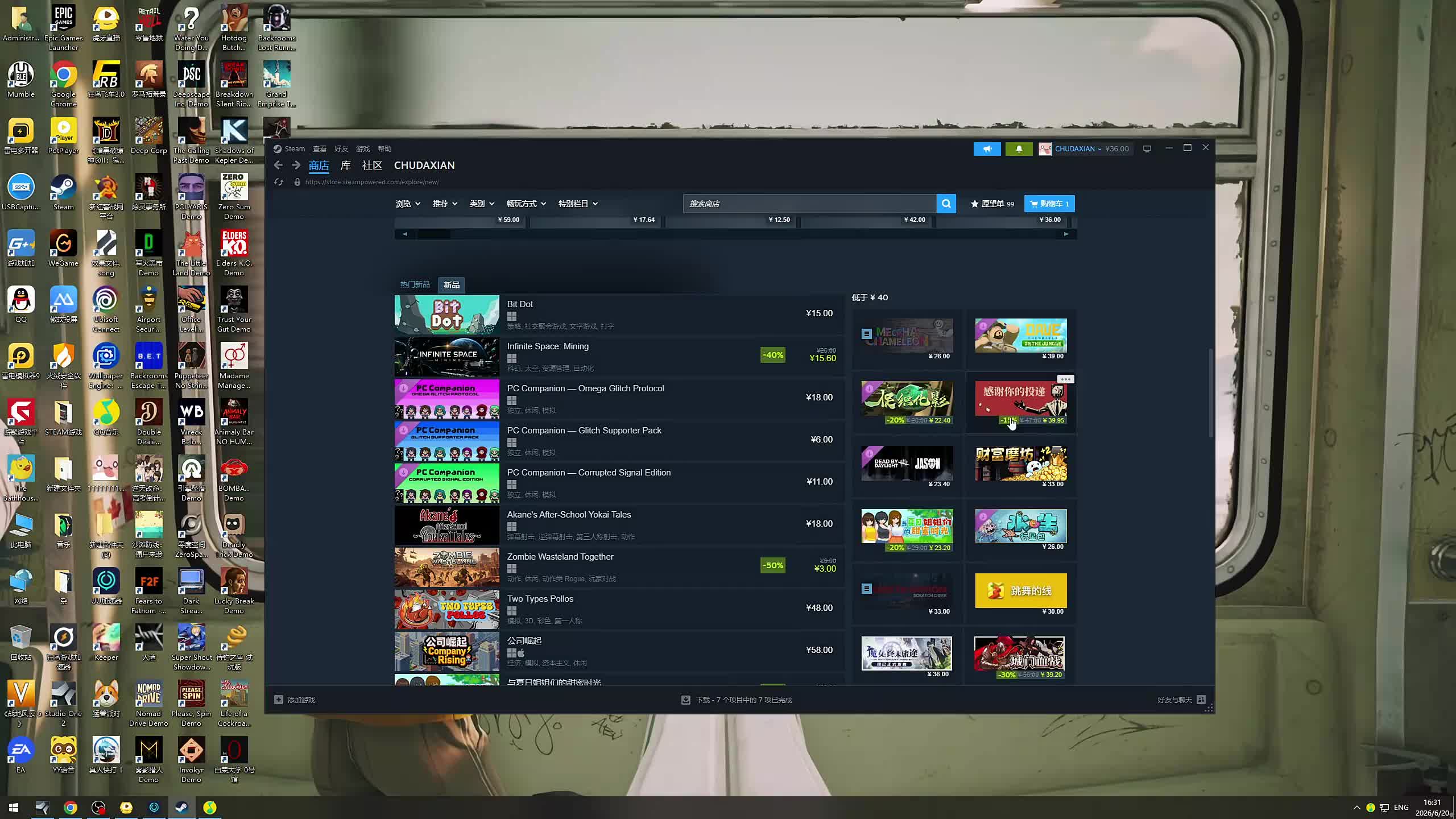Open Mumble desktop shortcut
The width and height of the screenshot is (1456, 819).
pyautogui.click(x=21, y=80)
